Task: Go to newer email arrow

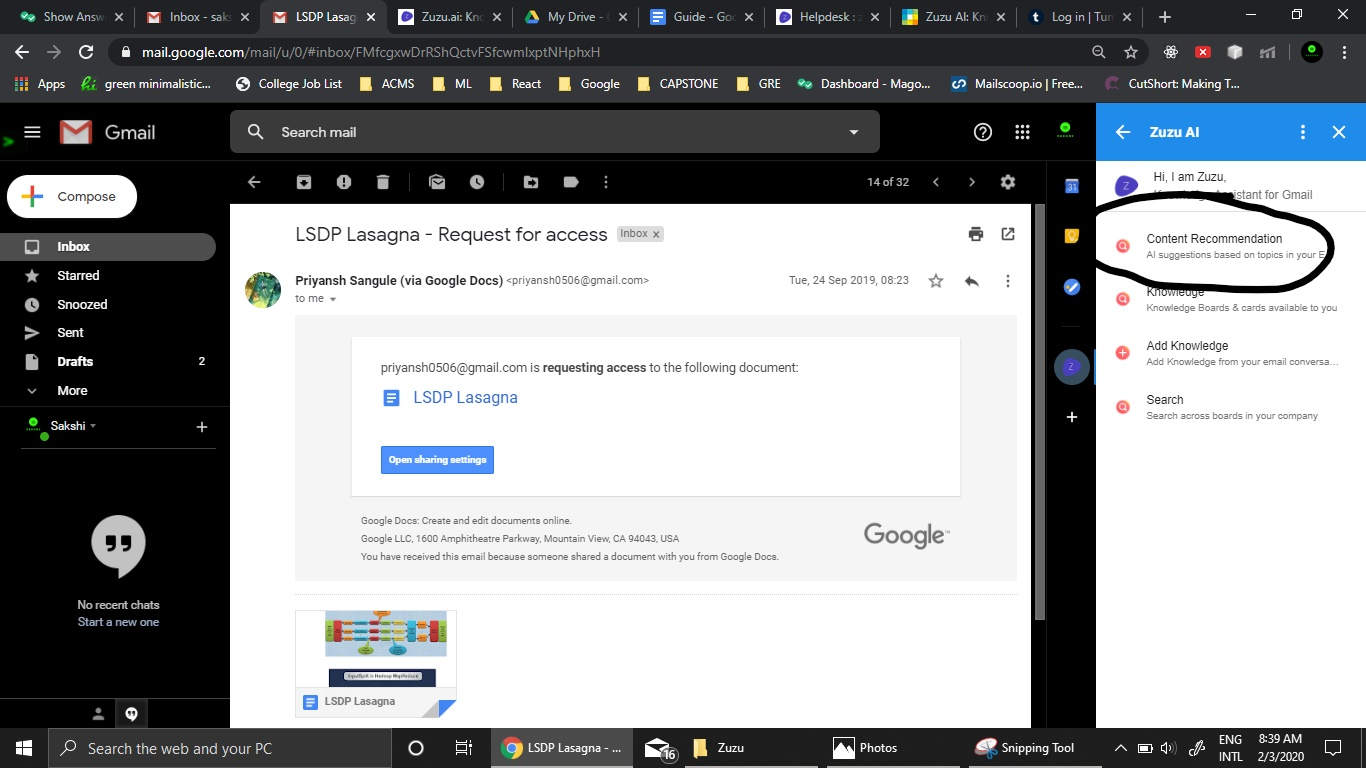Action: 936,182
